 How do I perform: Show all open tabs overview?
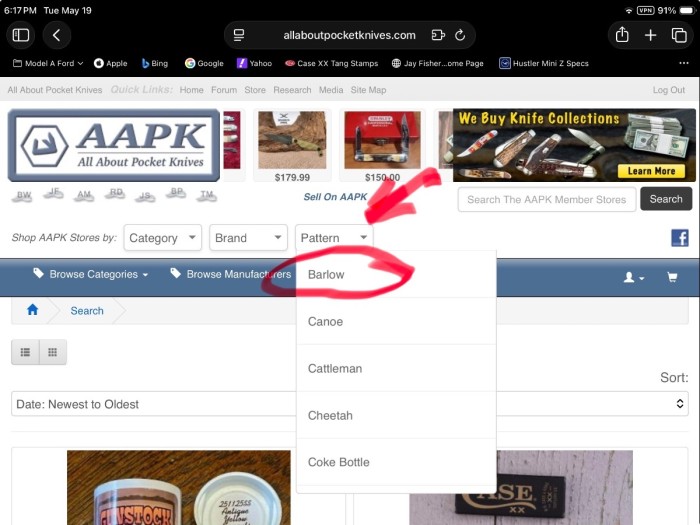(679, 35)
